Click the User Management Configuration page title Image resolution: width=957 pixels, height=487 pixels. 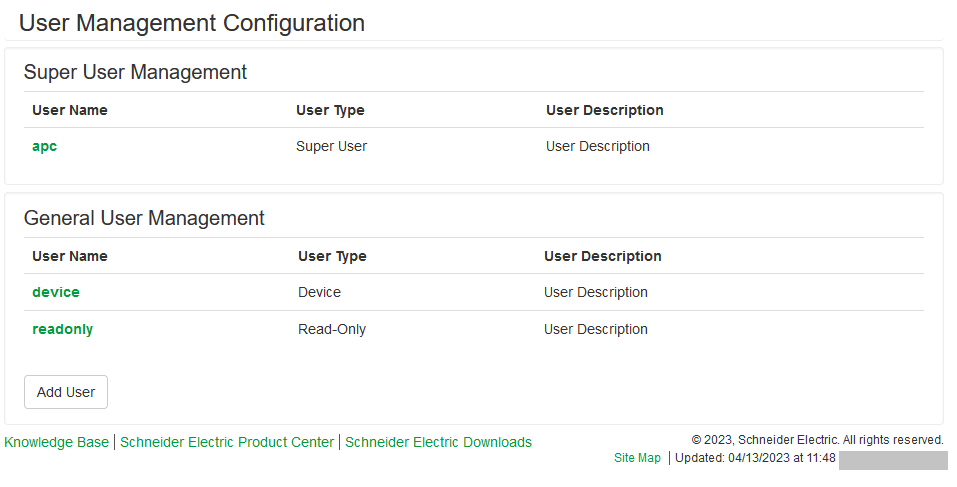click(192, 23)
